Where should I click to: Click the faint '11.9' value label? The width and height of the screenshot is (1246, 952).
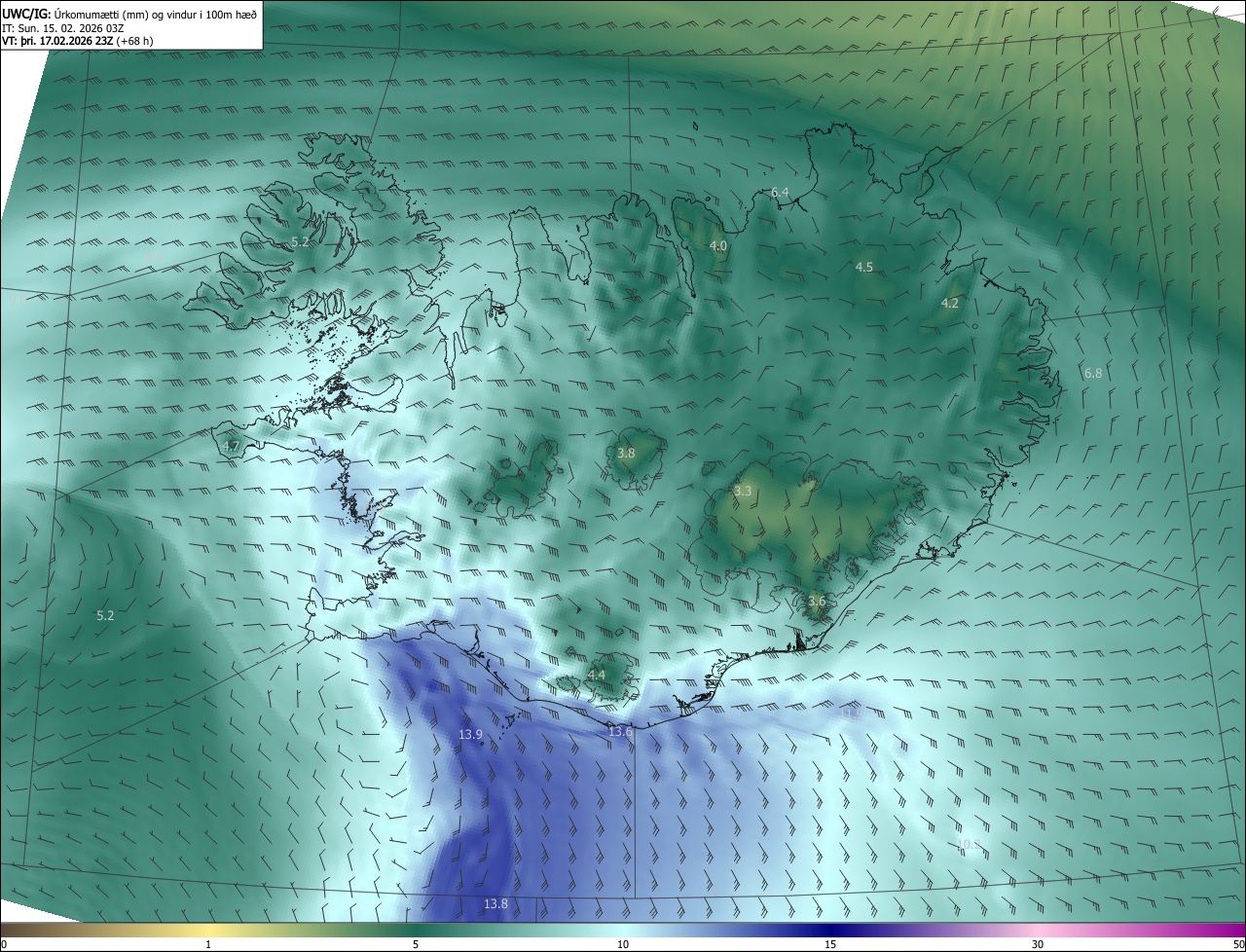click(x=851, y=714)
